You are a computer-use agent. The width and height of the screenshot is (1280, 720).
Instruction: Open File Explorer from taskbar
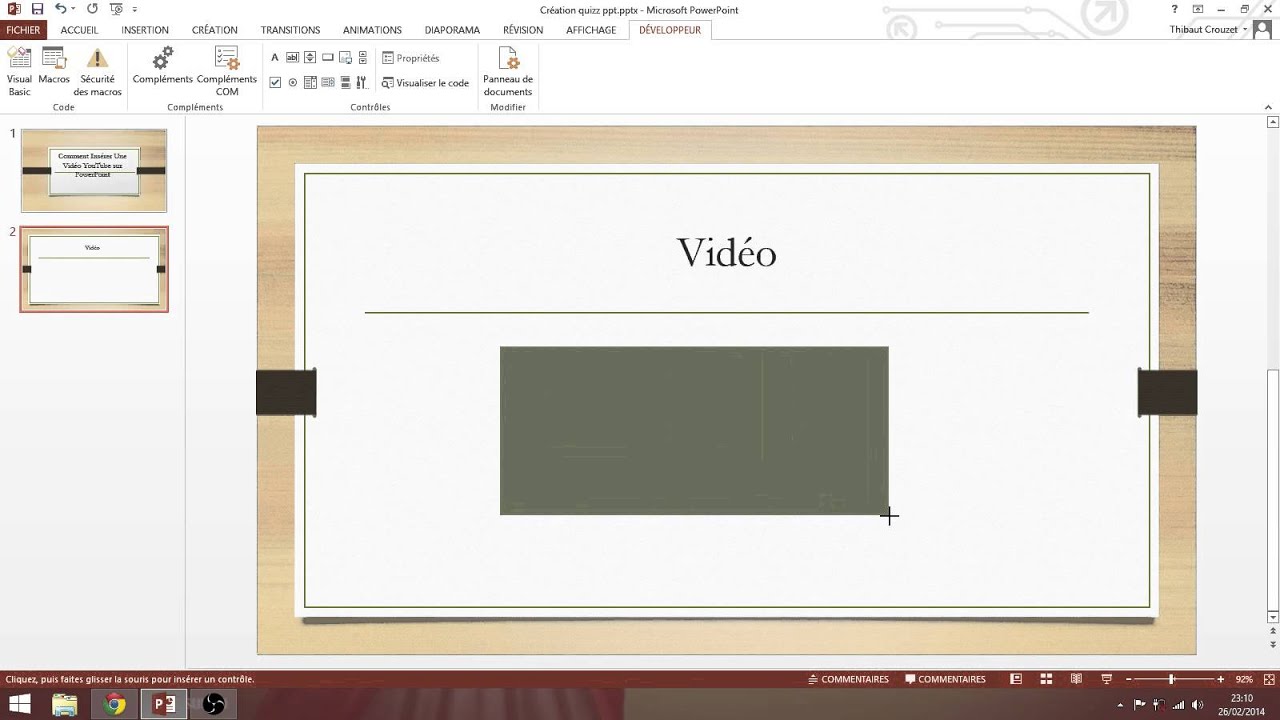tap(64, 704)
